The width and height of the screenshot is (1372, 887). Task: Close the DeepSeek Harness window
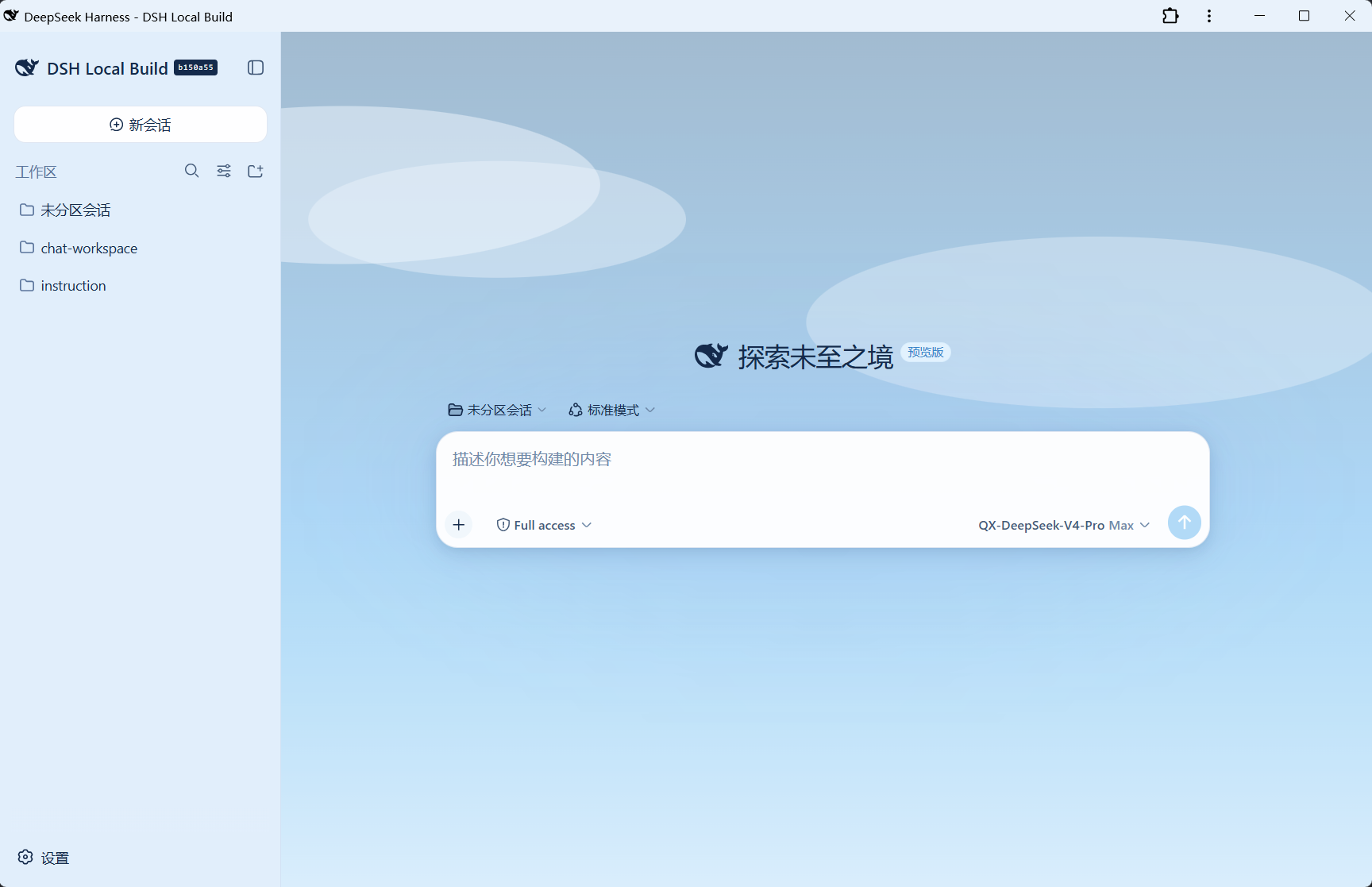click(1349, 16)
